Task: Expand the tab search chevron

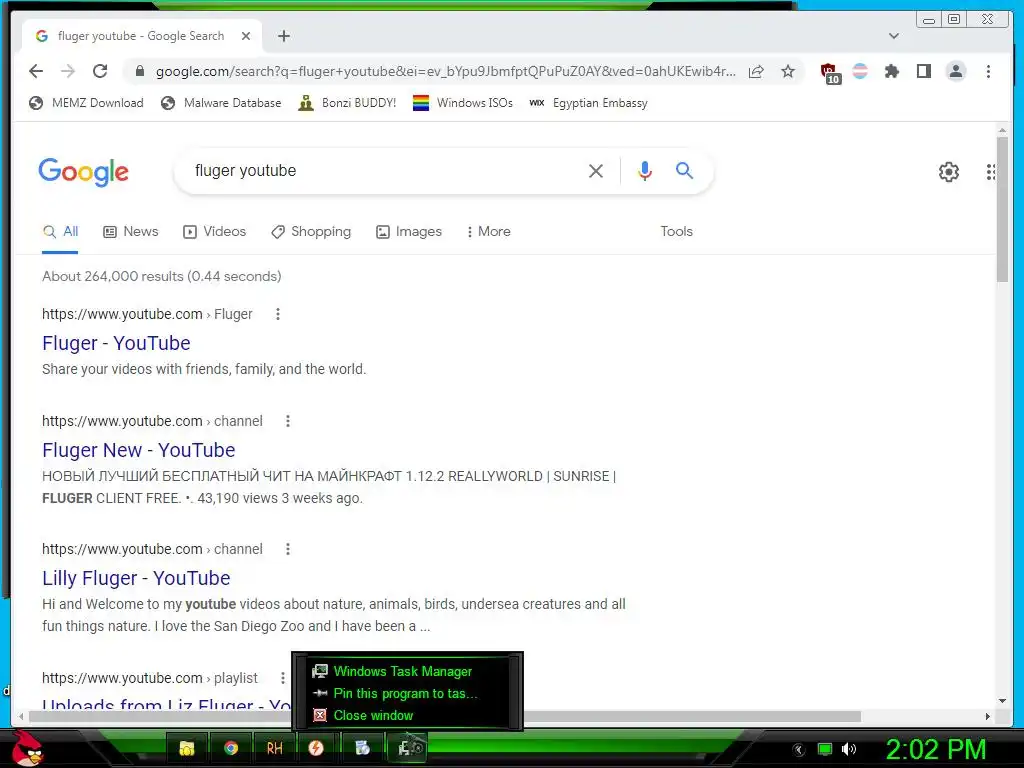Action: click(x=893, y=36)
